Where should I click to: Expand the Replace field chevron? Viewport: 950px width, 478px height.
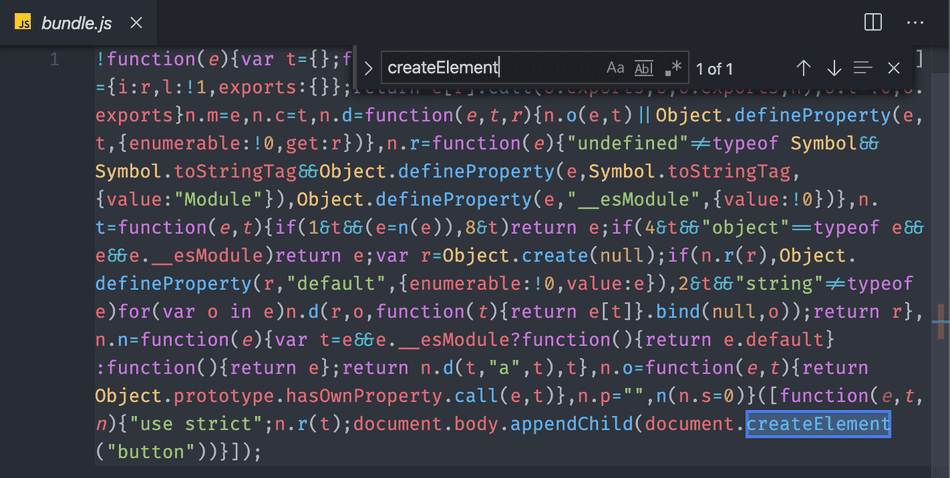368,68
